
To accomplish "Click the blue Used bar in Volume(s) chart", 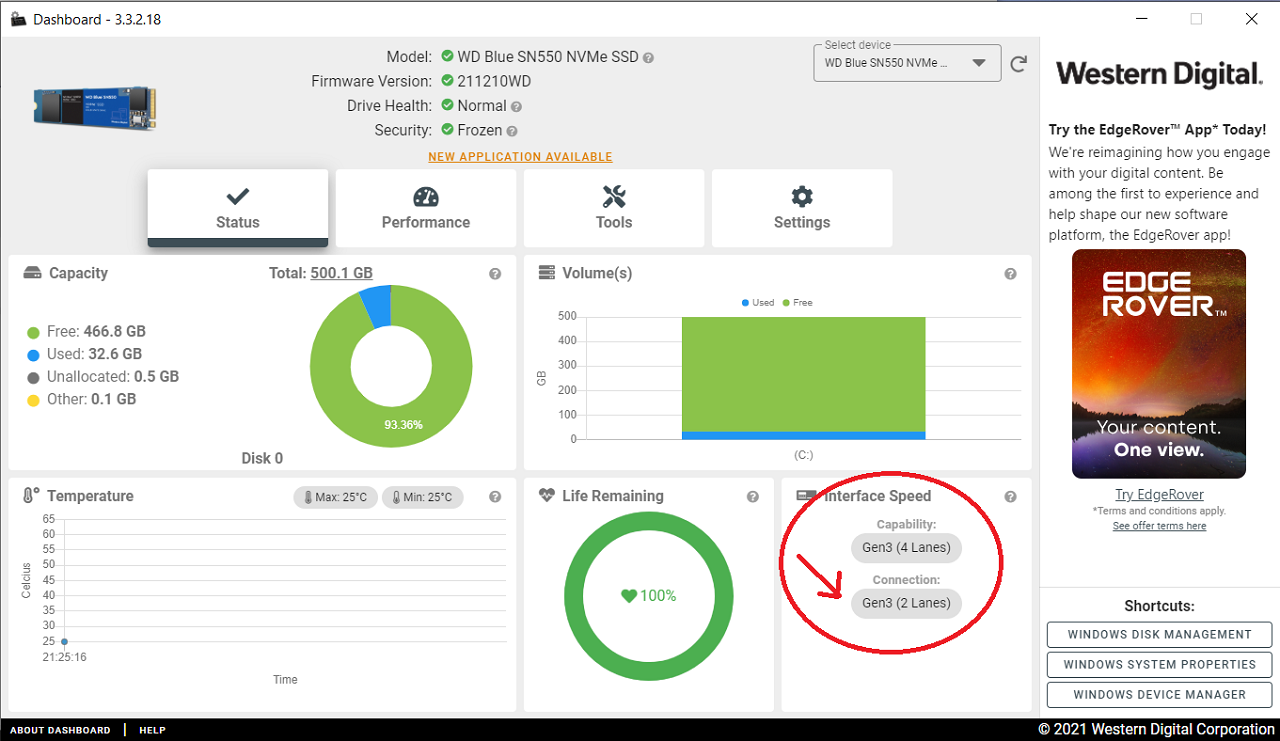I will pos(803,436).
